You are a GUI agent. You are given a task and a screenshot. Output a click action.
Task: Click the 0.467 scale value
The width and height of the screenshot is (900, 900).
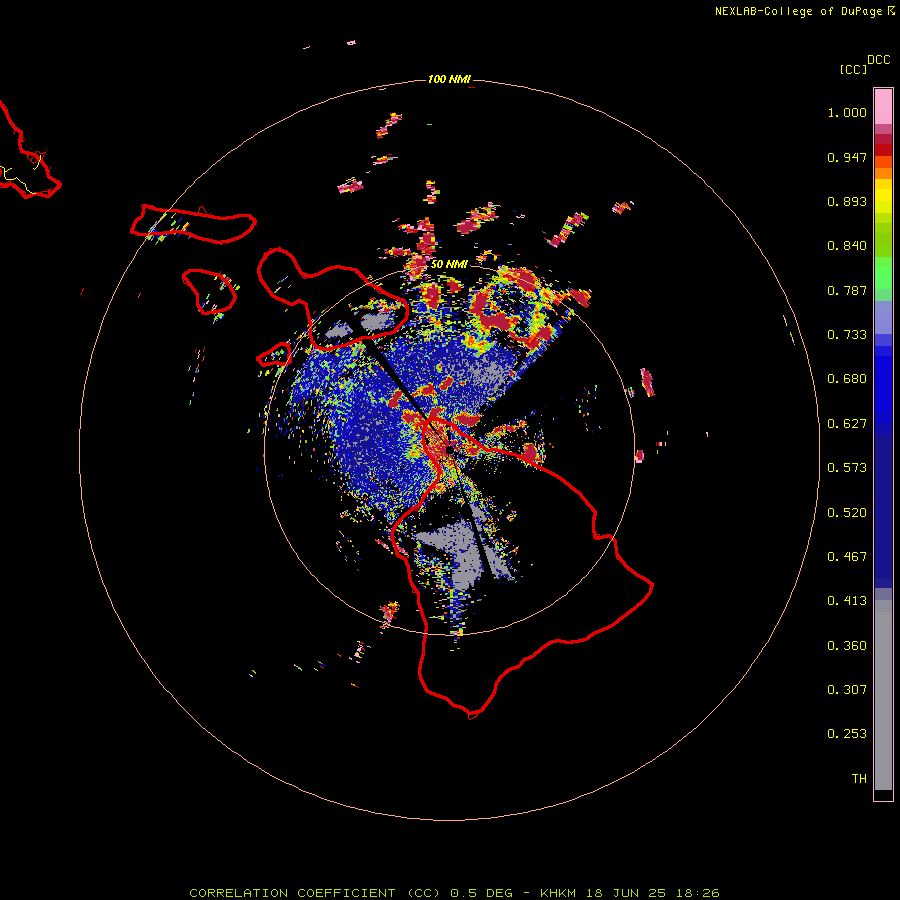[x=847, y=557]
